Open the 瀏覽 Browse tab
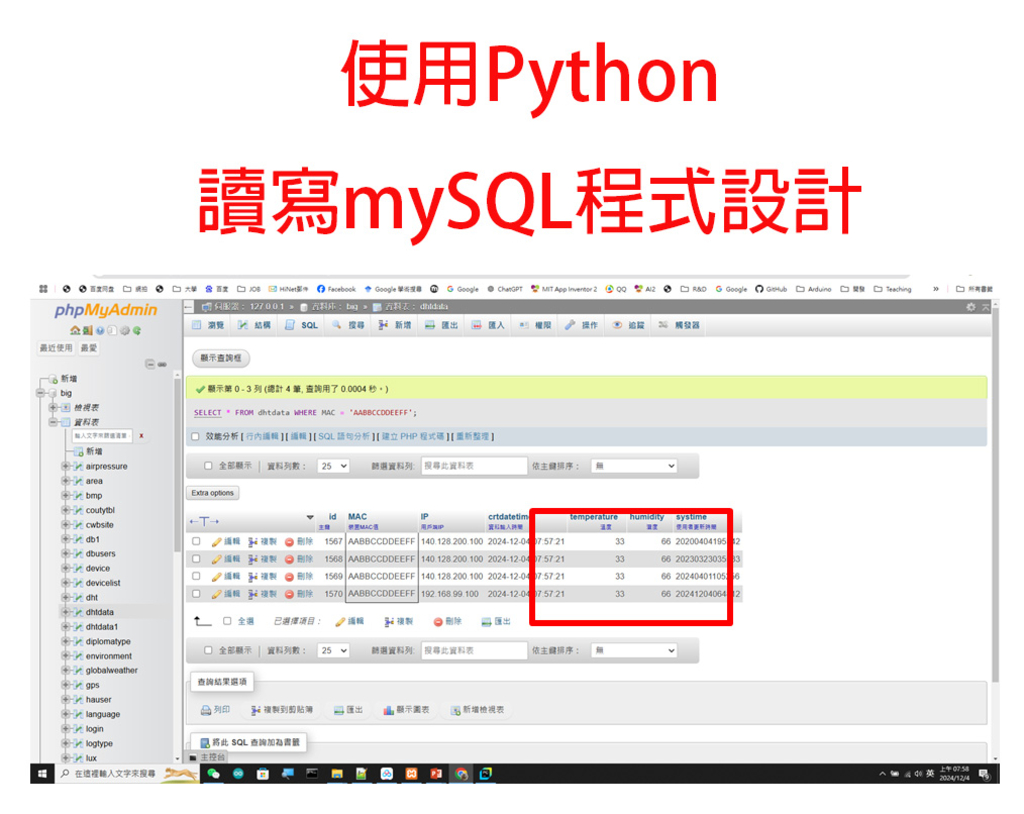 click(x=209, y=325)
